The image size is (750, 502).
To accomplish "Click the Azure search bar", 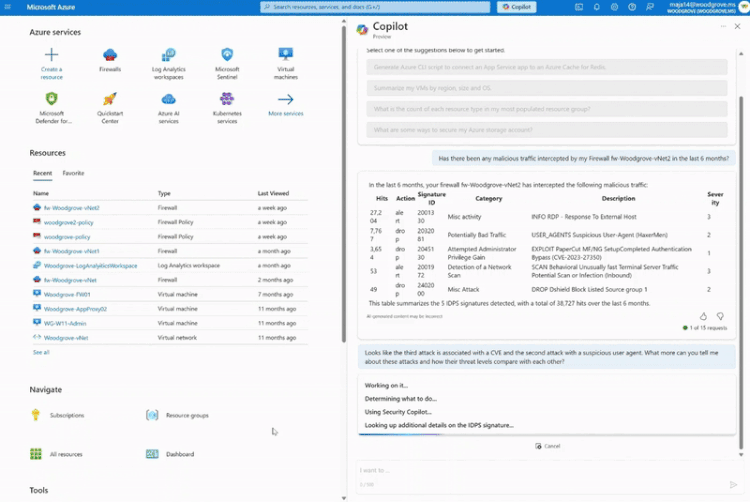I will tap(375, 7).
